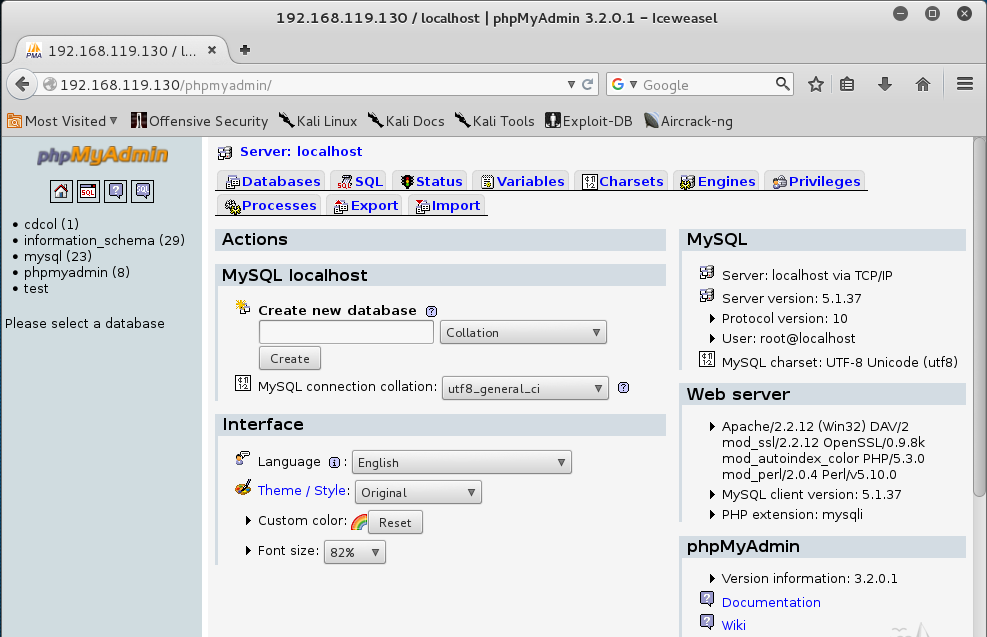987x637 pixels.
Task: Open the Iceweasel hamburger menu
Action: [965, 84]
